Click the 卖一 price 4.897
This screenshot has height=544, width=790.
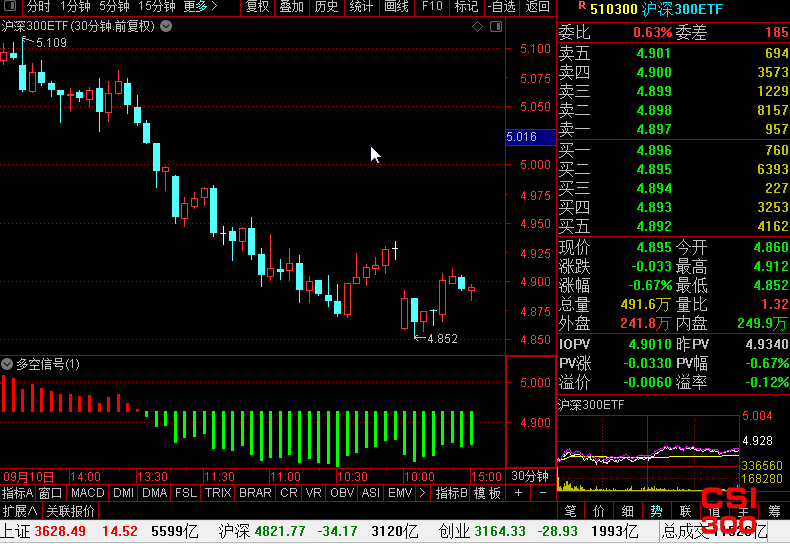point(654,129)
